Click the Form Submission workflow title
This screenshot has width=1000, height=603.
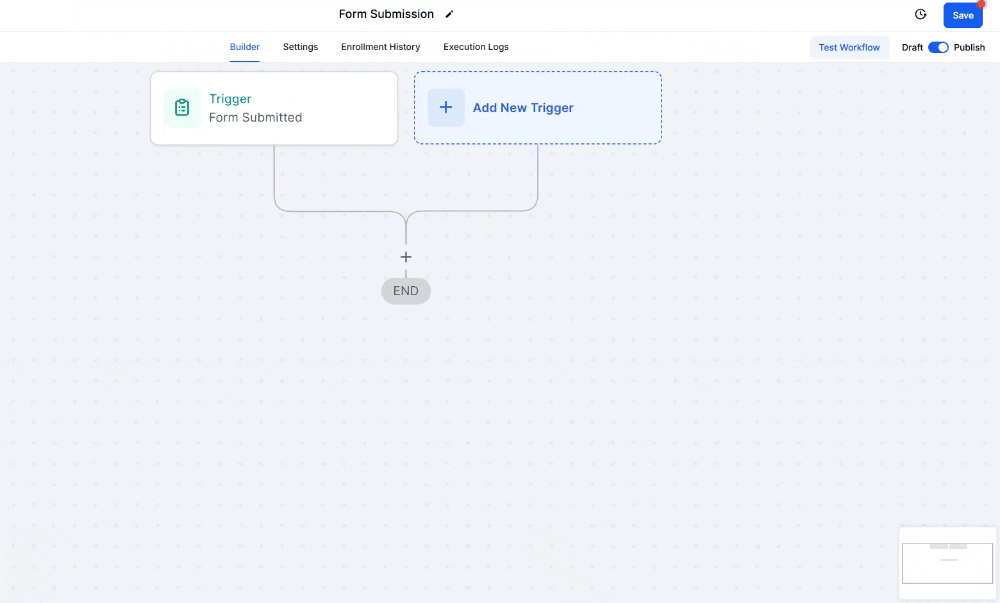click(x=386, y=15)
